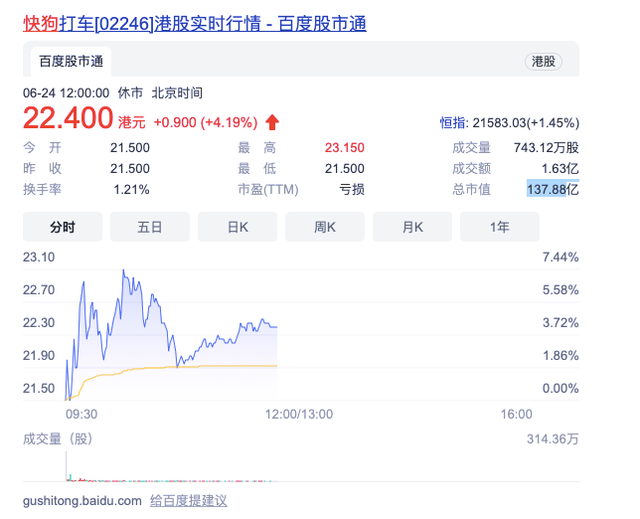Image resolution: width=640 pixels, height=519 pixels.
Task: Switch to the 分时 chart tab
Action: pyautogui.click(x=62, y=227)
